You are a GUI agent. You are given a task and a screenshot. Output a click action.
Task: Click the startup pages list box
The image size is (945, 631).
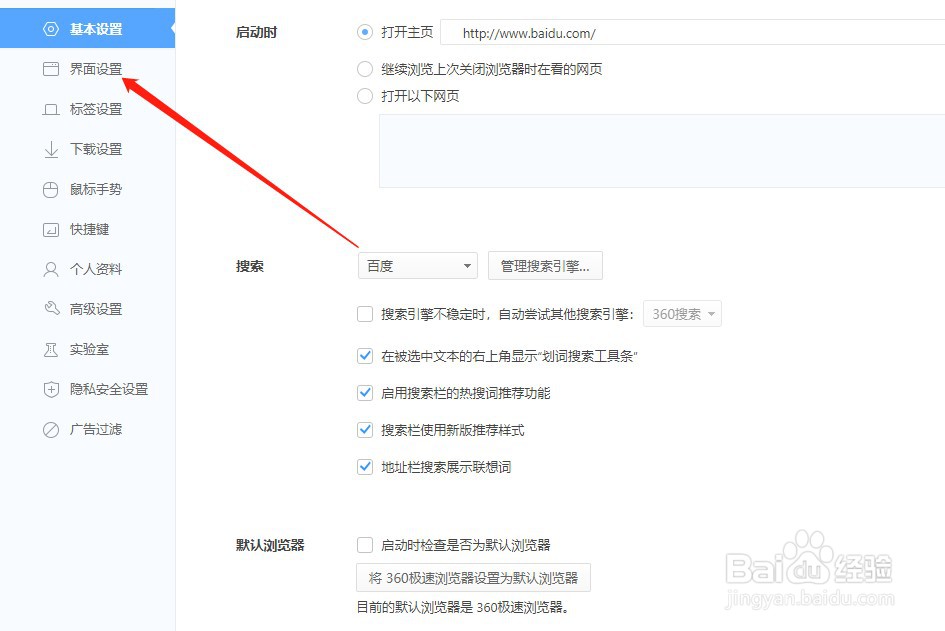coord(662,151)
